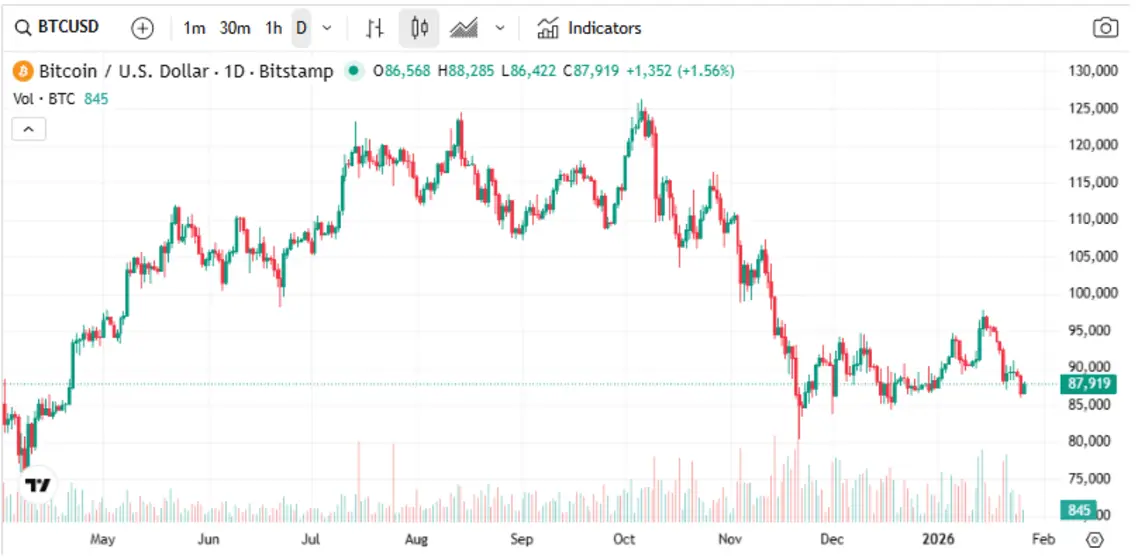Collapse the indicator legend with chevron
The height and width of the screenshot is (559, 1145).
(x=28, y=130)
